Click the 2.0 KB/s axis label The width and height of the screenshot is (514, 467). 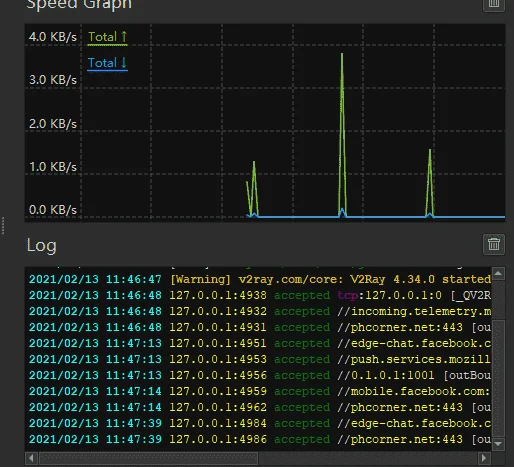point(53,124)
